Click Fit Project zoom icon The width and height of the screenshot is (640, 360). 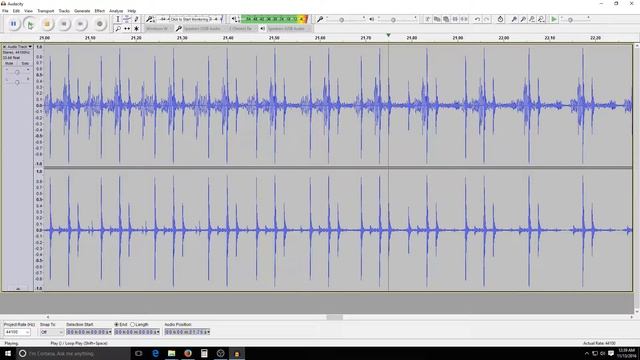[x=541, y=19]
